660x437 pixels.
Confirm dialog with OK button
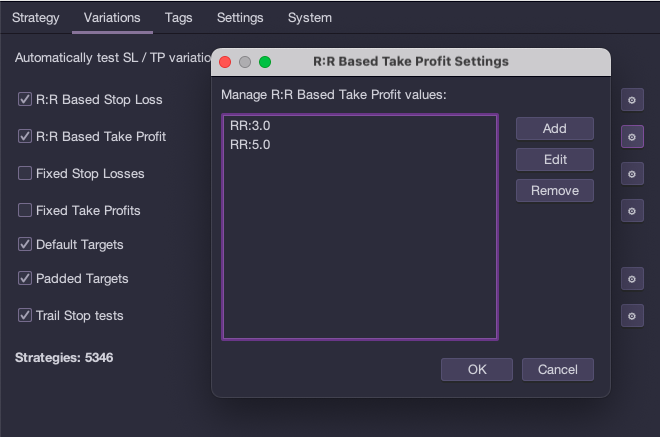point(477,370)
